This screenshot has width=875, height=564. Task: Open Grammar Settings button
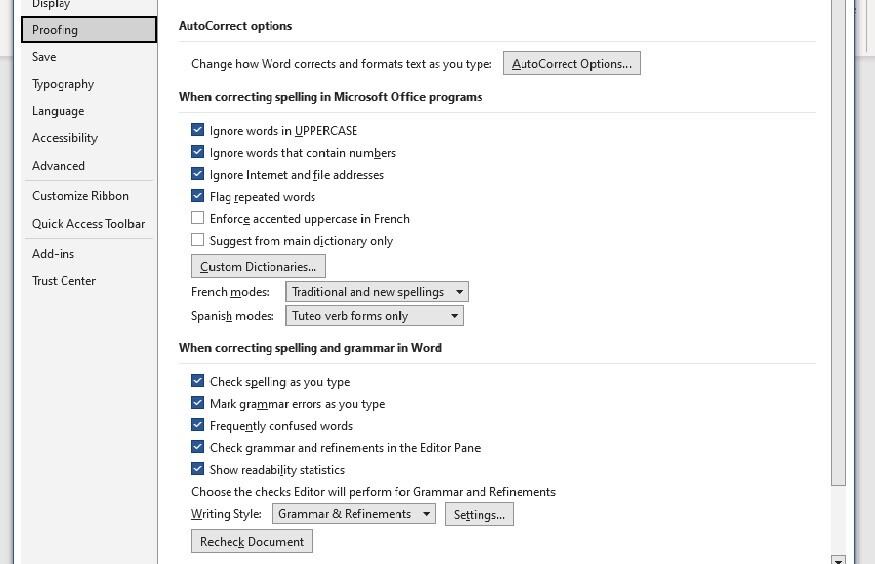click(x=479, y=514)
